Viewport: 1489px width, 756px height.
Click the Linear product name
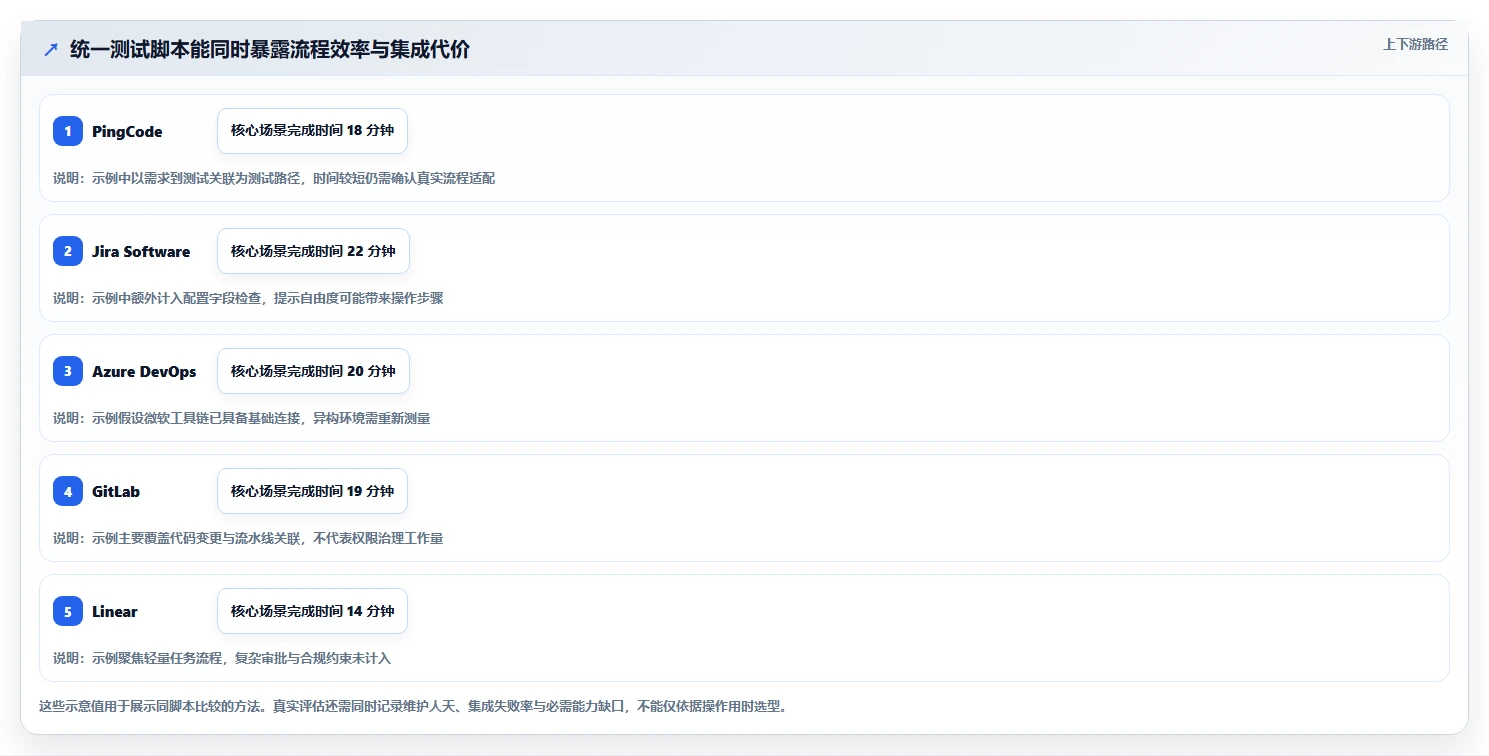point(115,612)
